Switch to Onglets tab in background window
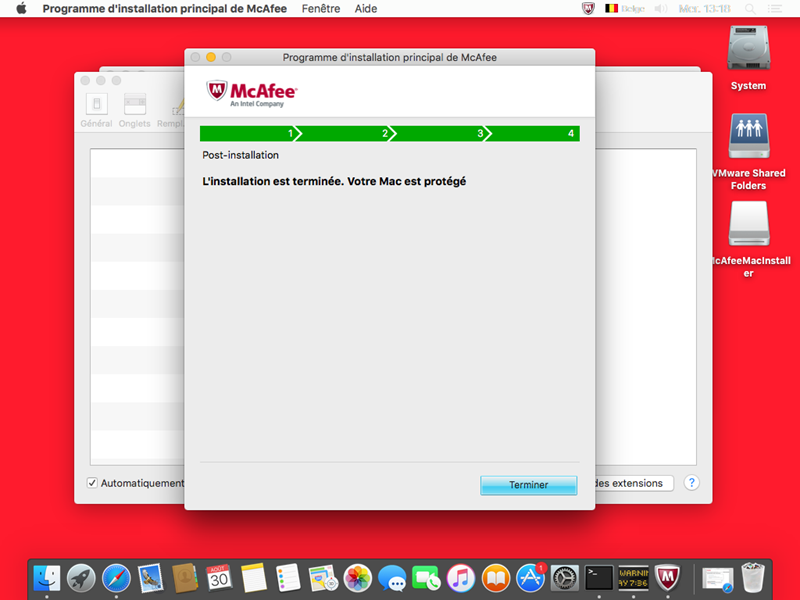This screenshot has width=800, height=600. (135, 110)
